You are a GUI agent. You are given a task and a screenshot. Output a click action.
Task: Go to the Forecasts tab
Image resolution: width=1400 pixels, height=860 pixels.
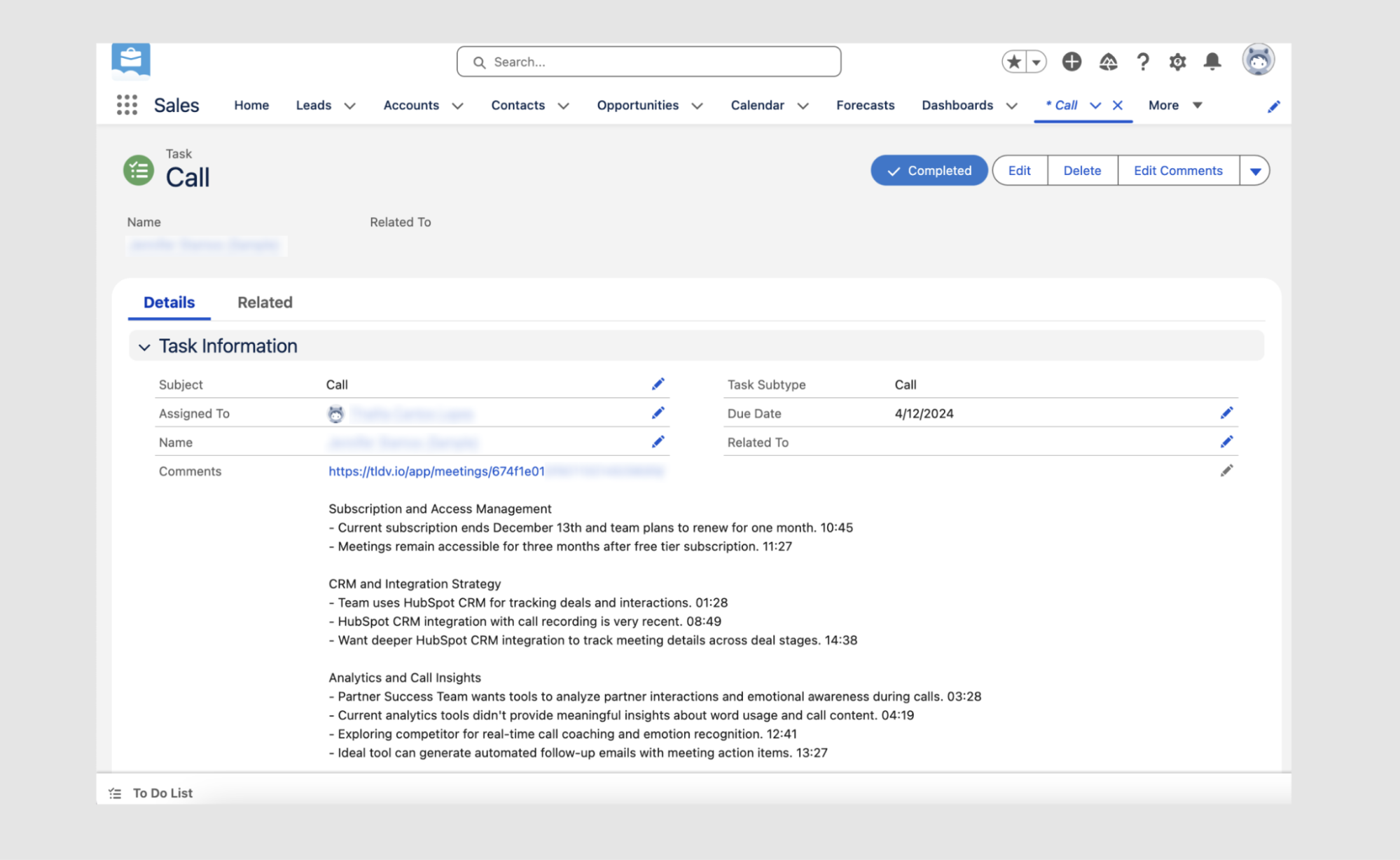coord(865,105)
